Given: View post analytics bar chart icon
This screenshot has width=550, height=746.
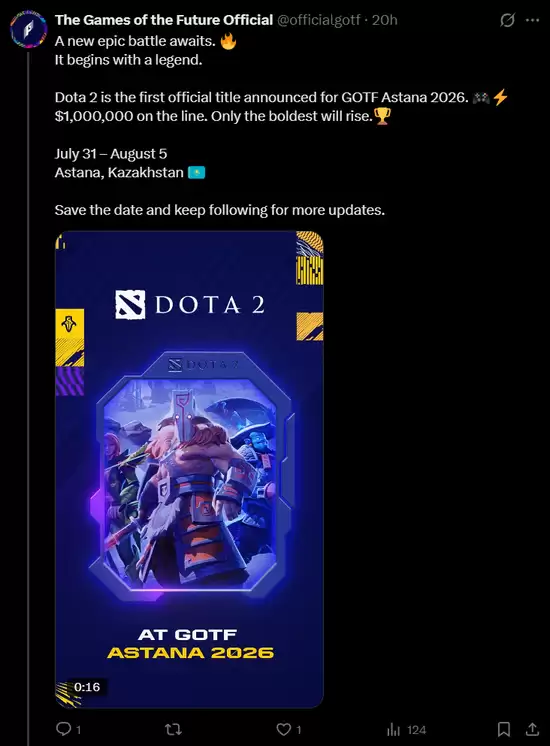Looking at the screenshot, I should tap(393, 729).
